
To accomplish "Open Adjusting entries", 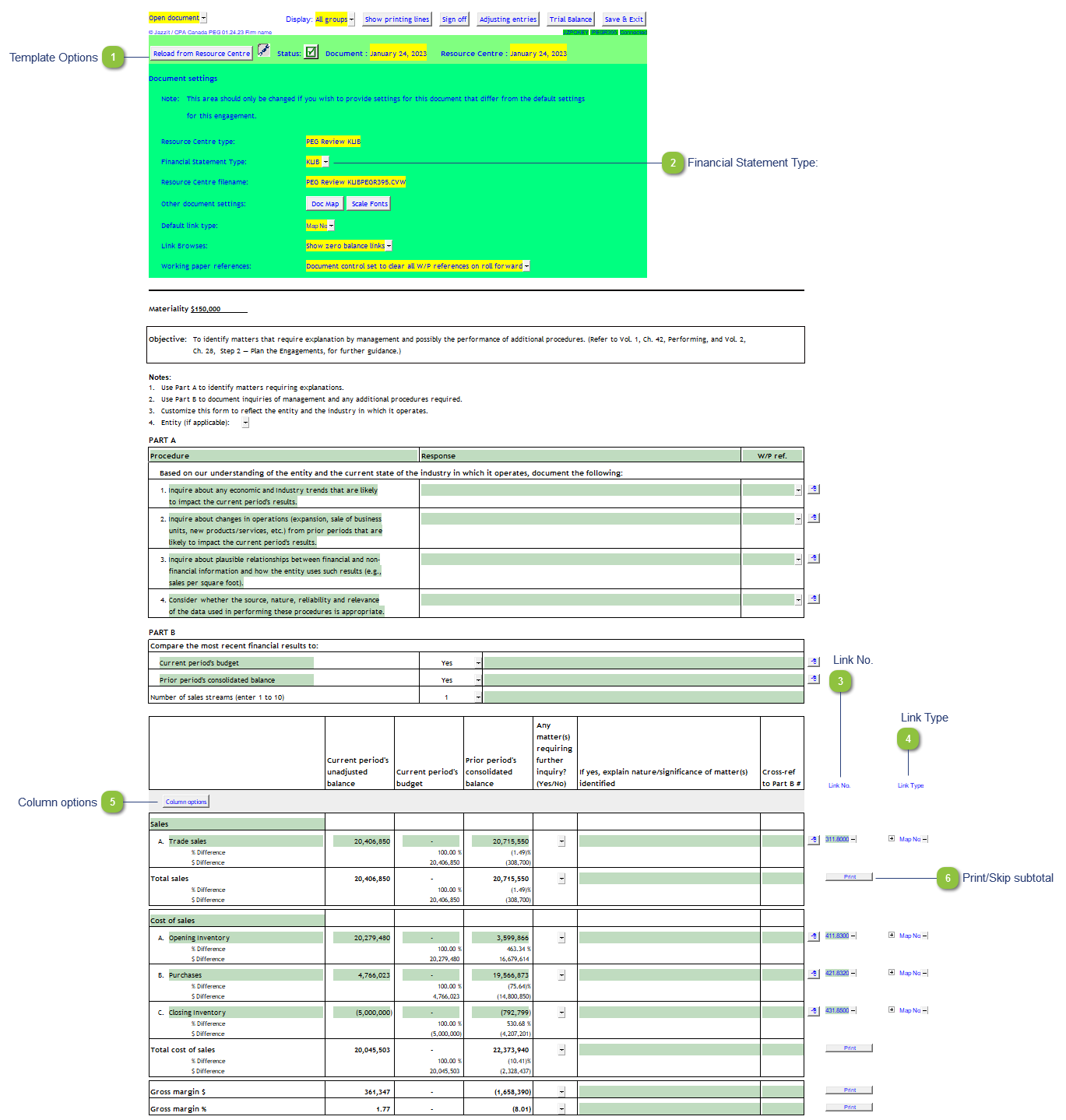I will click(508, 19).
